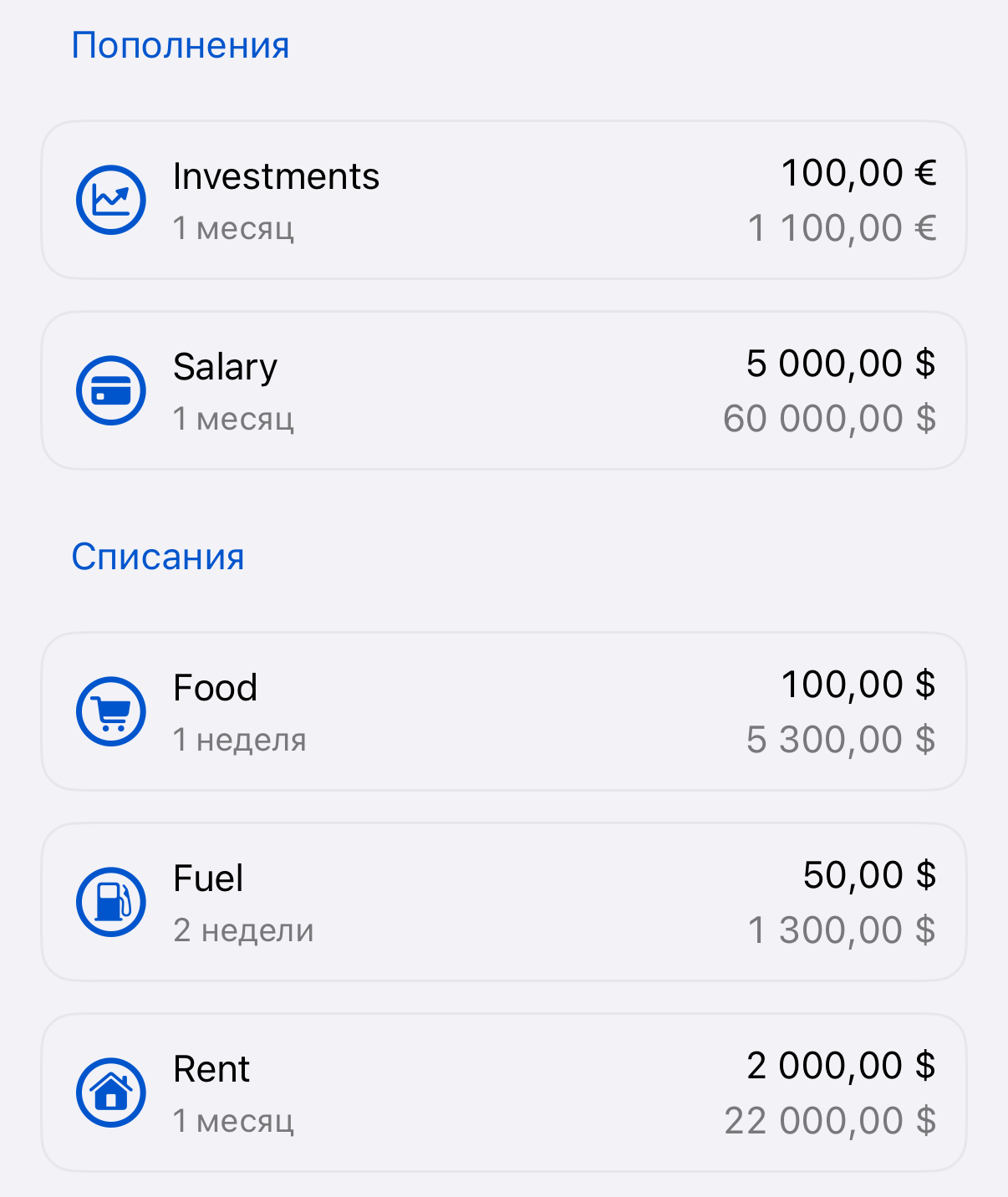The width and height of the screenshot is (1008, 1197).
Task: Open the Fuel entry title
Action: (x=208, y=879)
